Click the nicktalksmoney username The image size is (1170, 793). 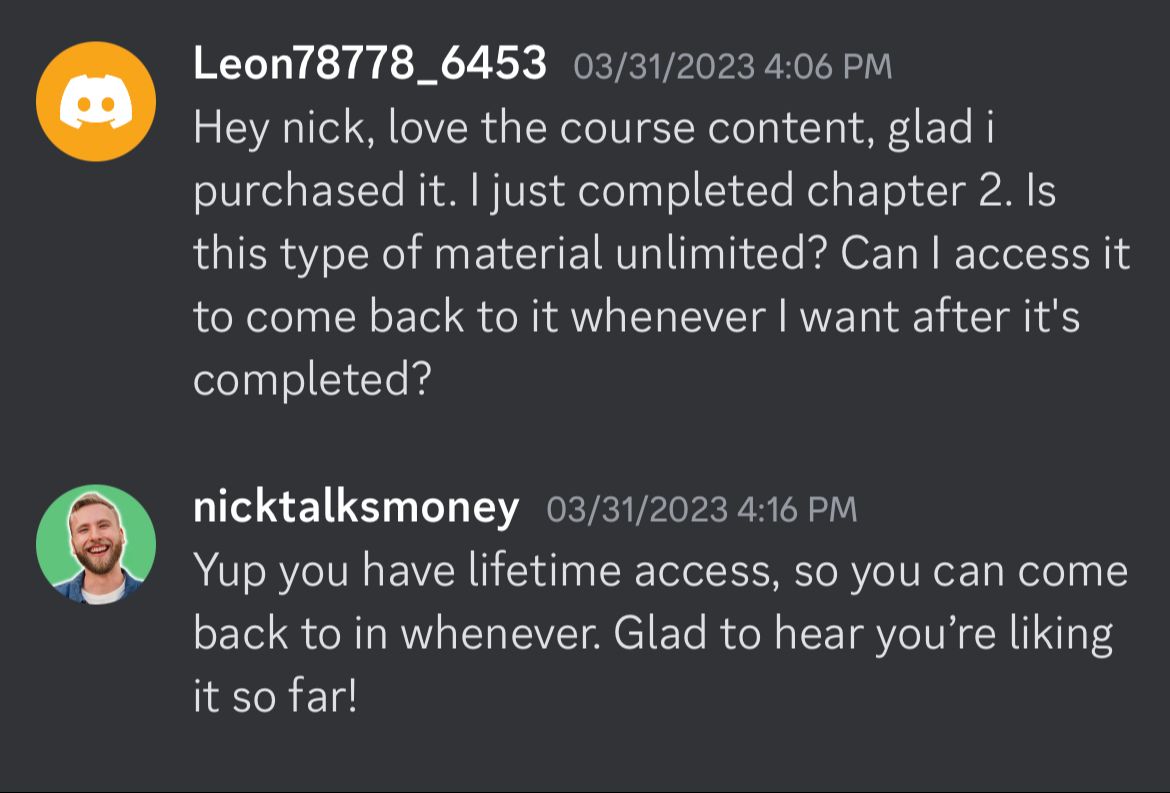[356, 507]
